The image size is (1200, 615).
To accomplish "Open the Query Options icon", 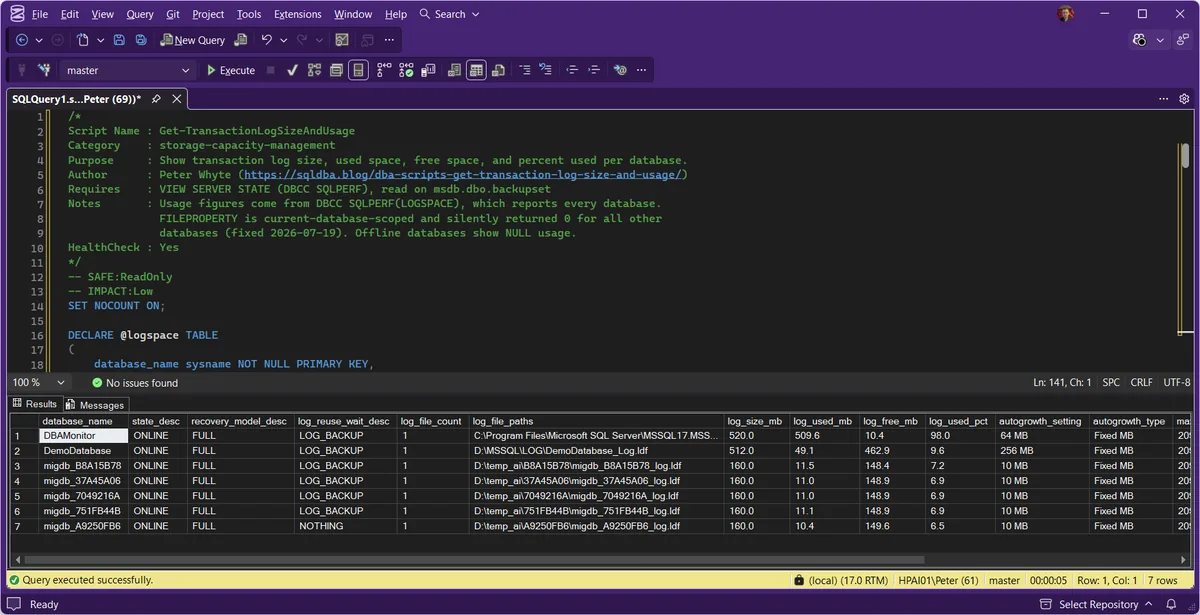I will (x=336, y=70).
